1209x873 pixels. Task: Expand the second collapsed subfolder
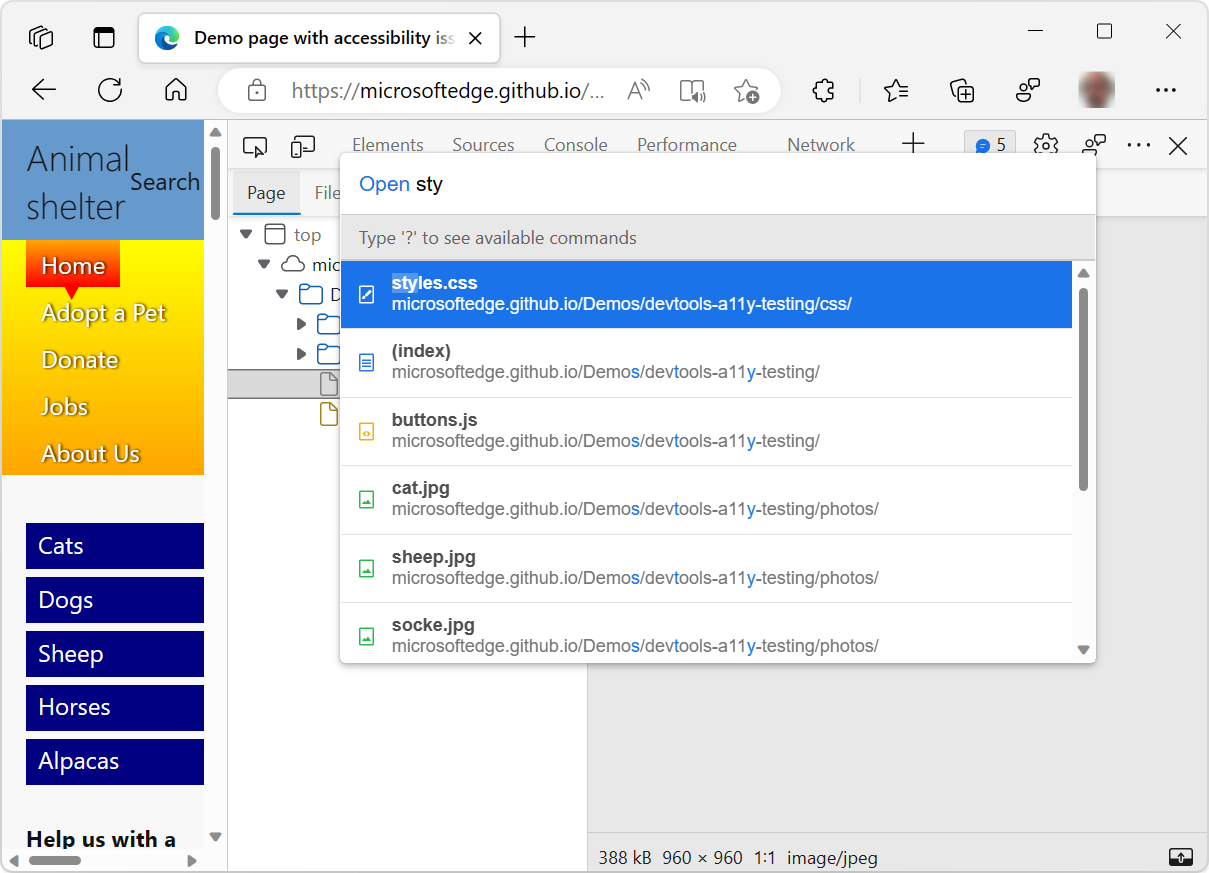coord(301,354)
